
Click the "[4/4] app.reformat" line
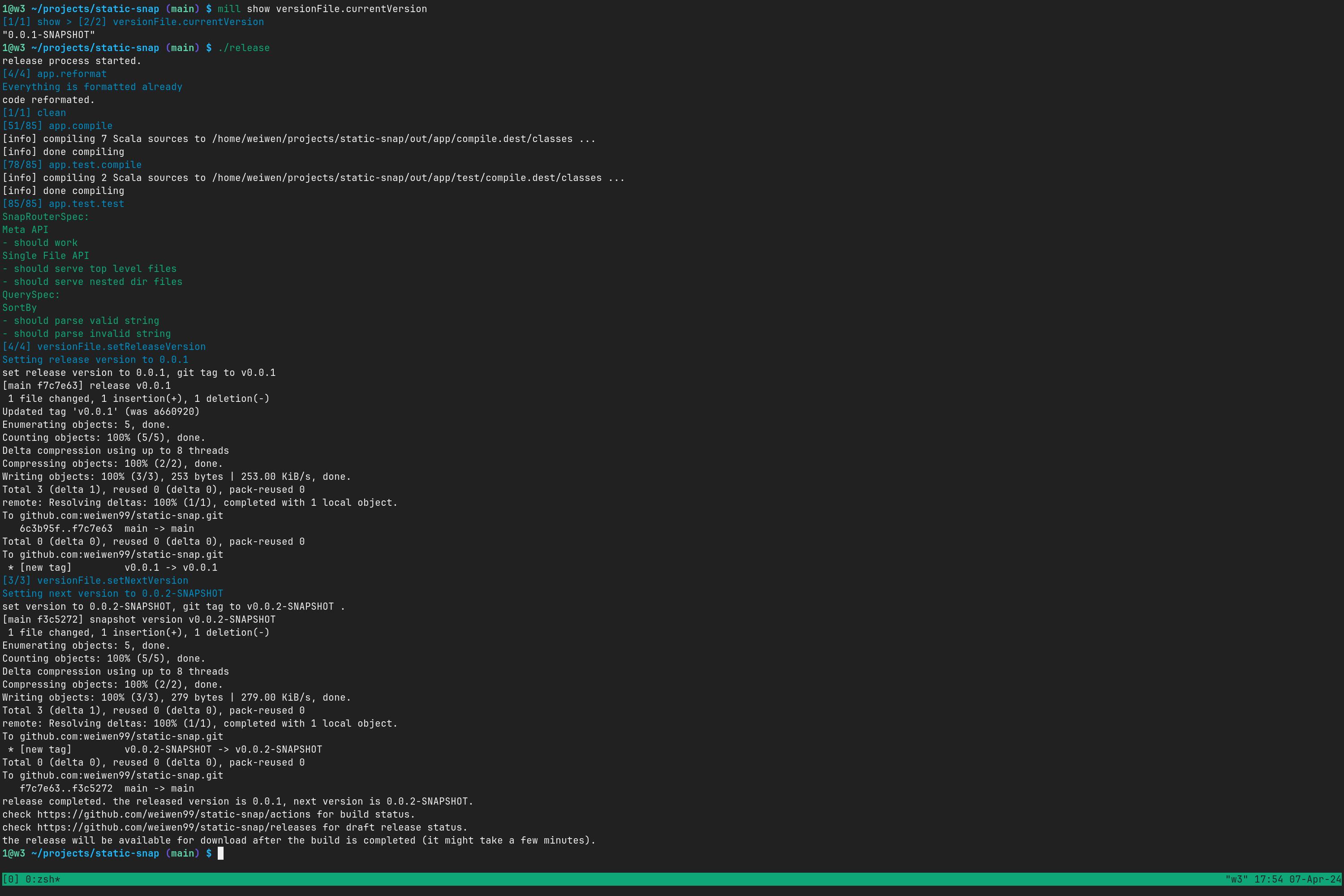click(54, 74)
